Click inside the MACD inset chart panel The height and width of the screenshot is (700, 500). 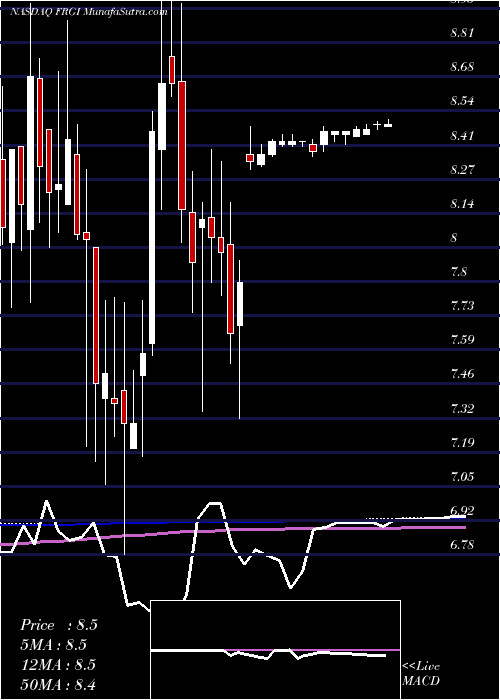pyautogui.click(x=276, y=650)
